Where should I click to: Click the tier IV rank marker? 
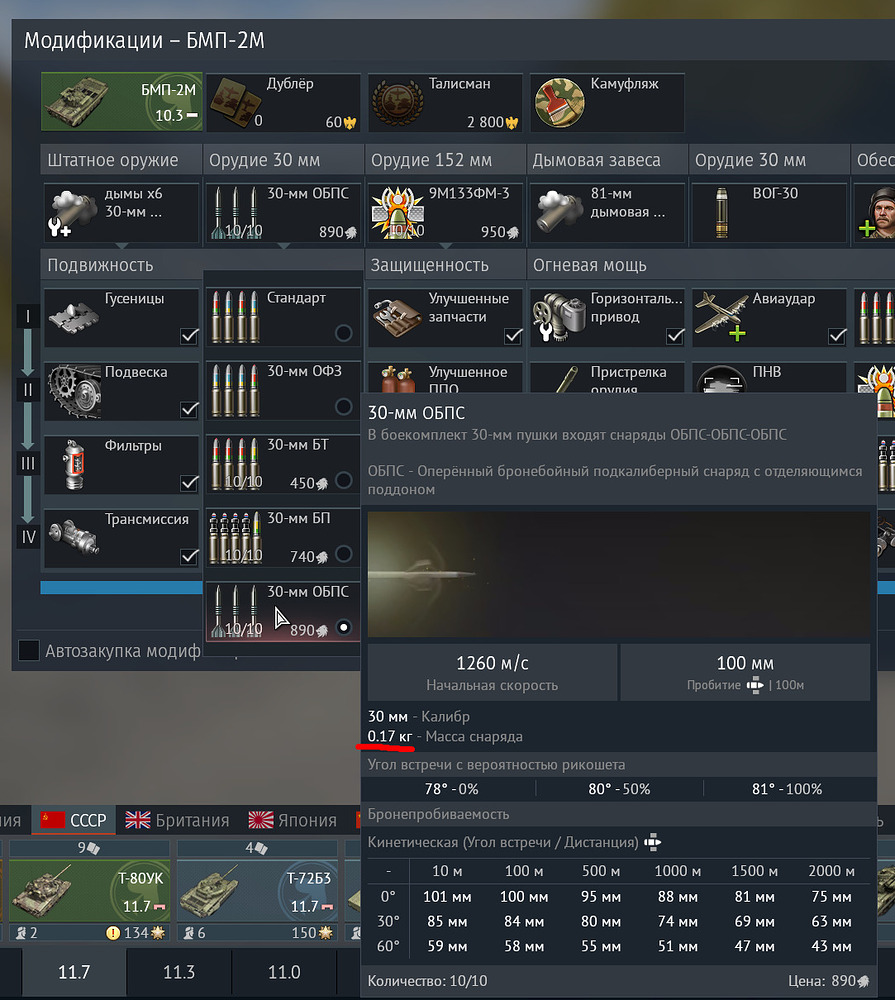[28, 537]
